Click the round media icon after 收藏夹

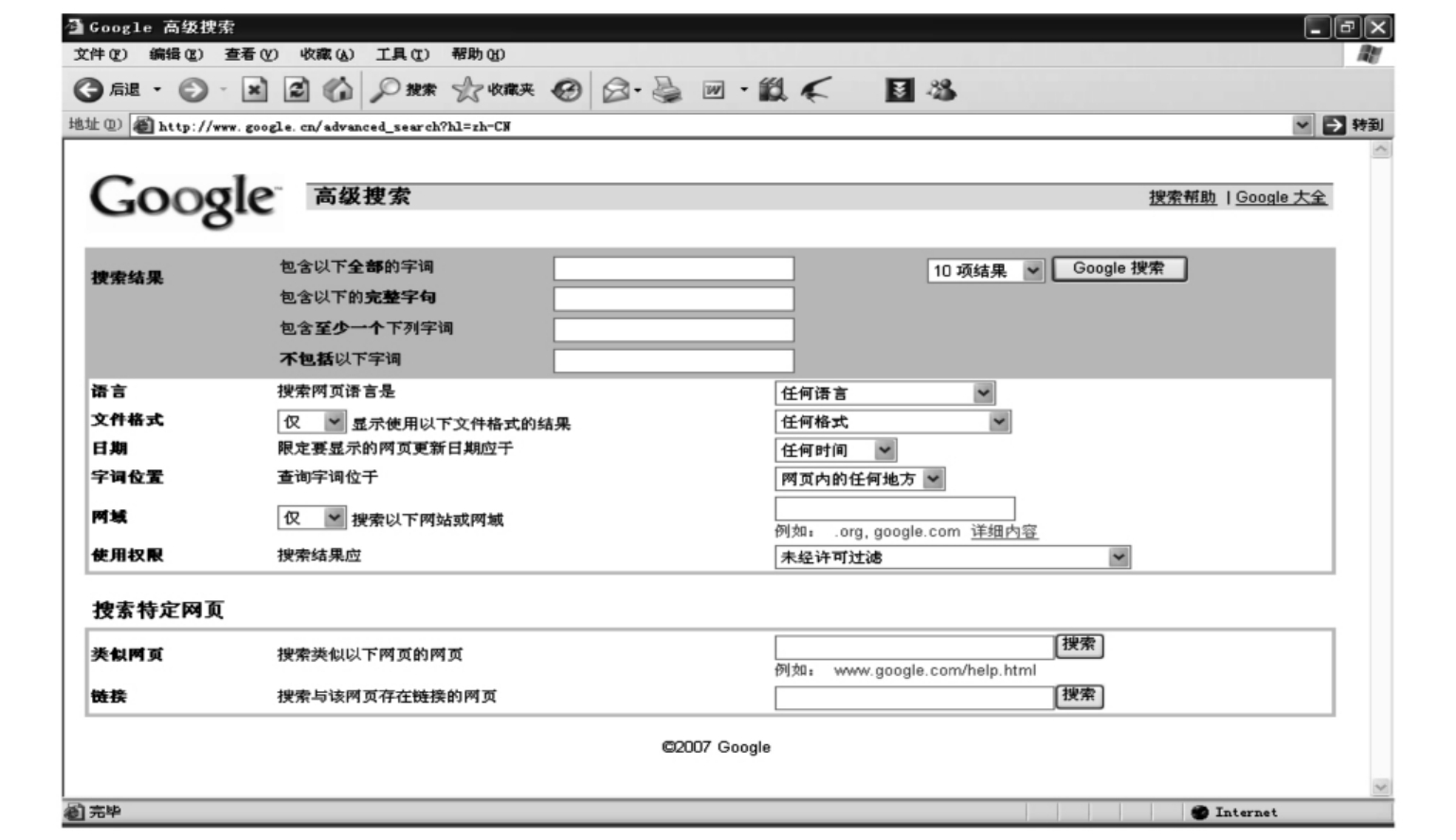pos(567,90)
